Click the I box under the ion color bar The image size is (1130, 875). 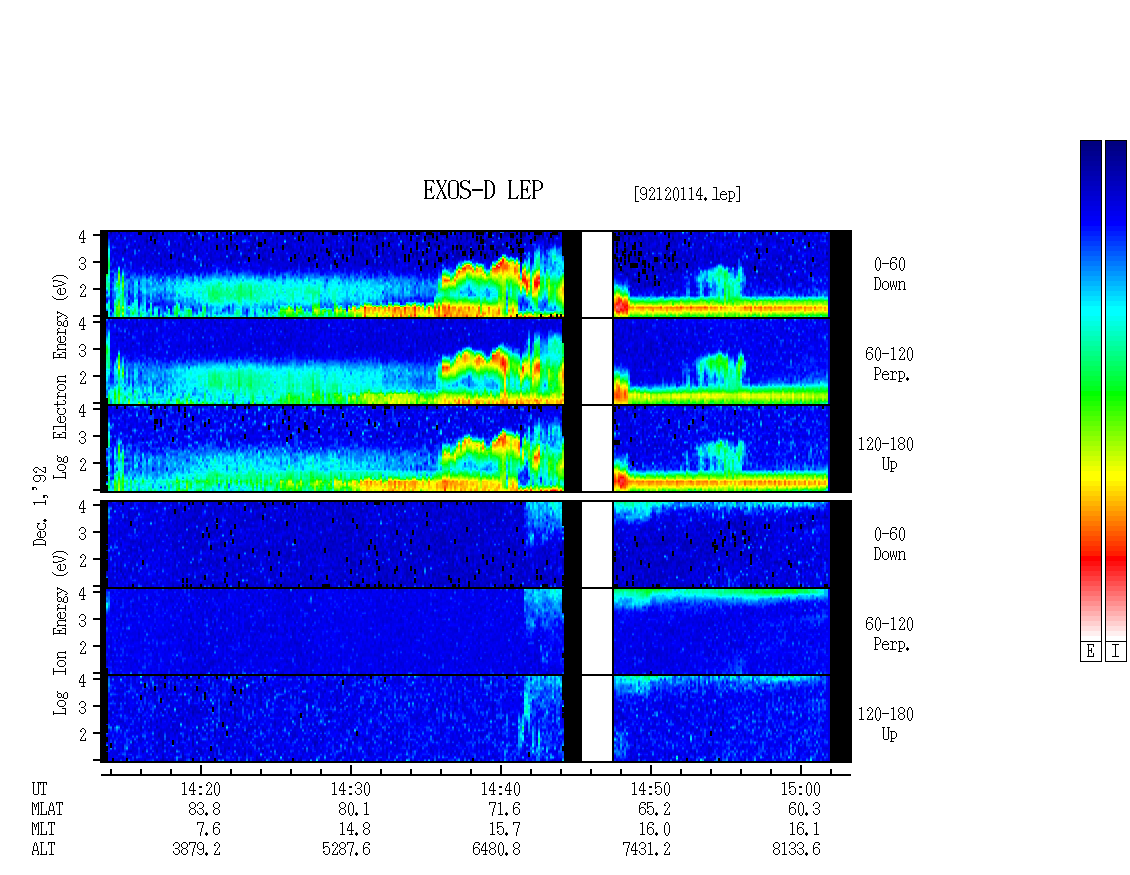pos(1116,652)
